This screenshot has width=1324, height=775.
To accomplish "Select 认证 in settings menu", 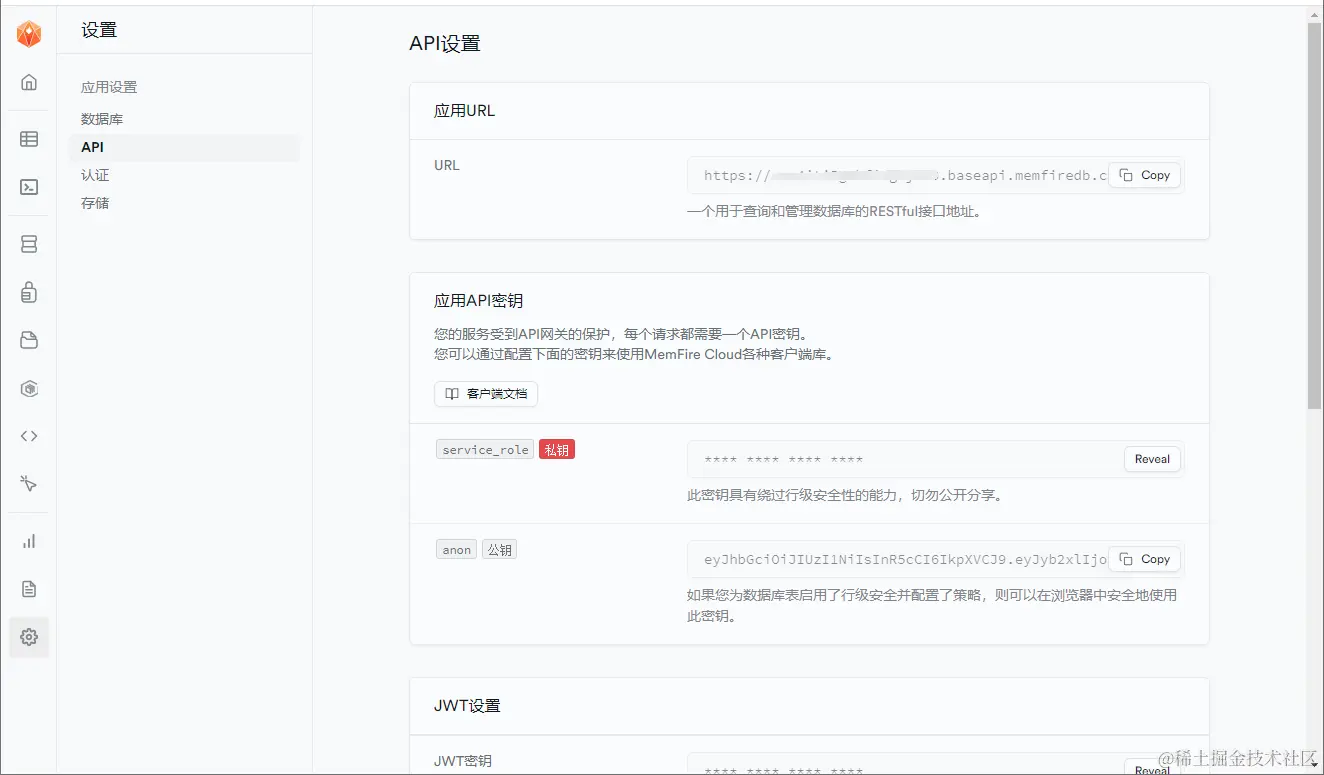I will click(95, 175).
